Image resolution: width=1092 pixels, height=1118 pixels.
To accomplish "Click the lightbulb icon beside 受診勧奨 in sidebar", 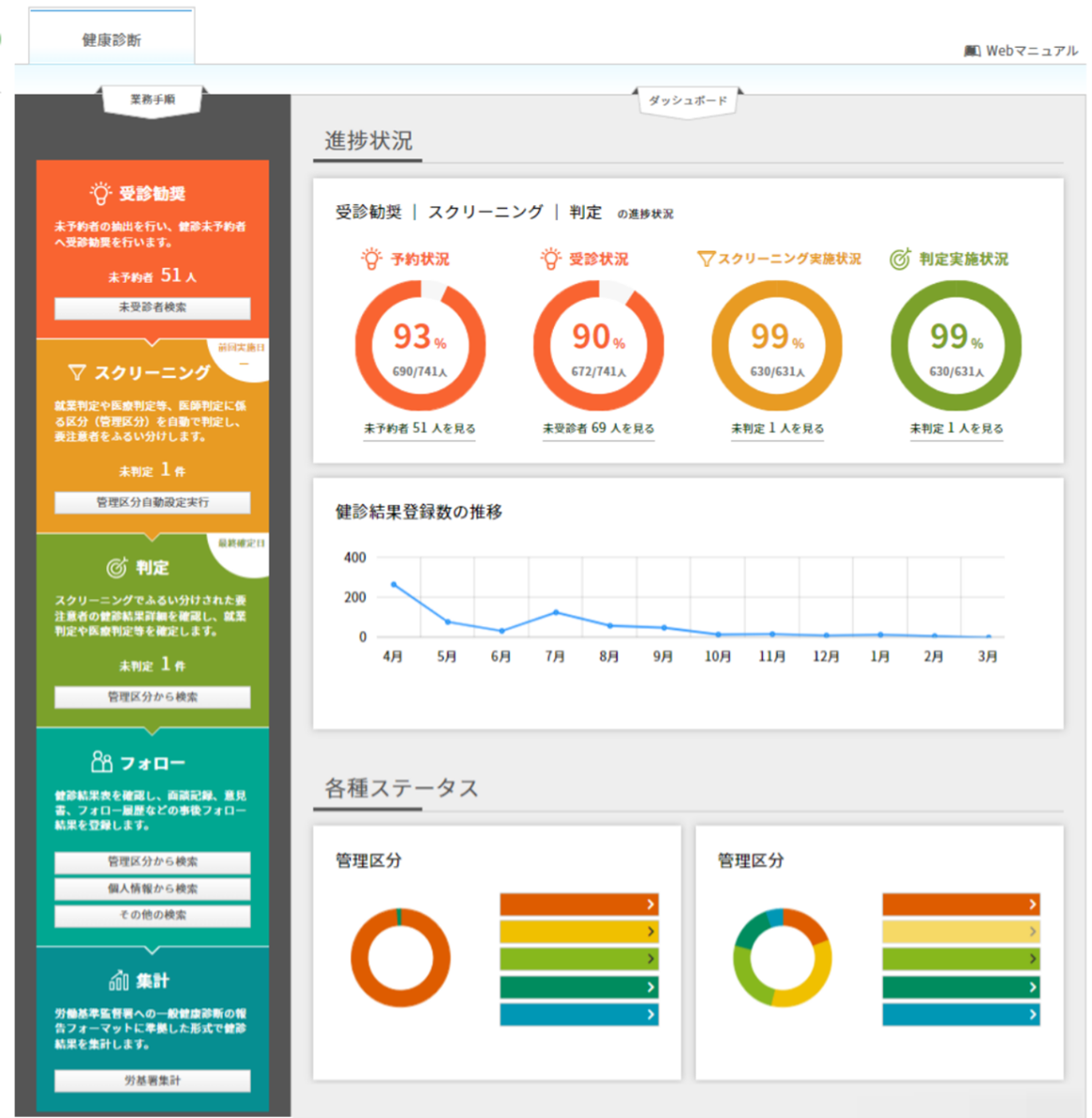I will pos(100,193).
